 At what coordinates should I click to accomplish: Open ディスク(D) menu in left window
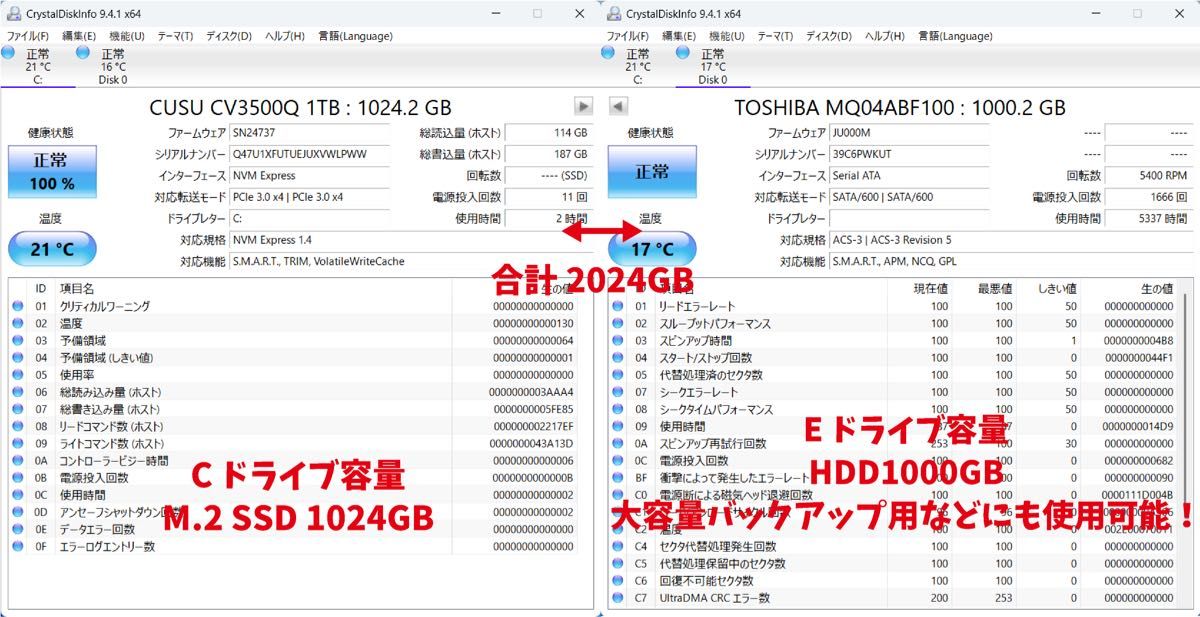(229, 36)
